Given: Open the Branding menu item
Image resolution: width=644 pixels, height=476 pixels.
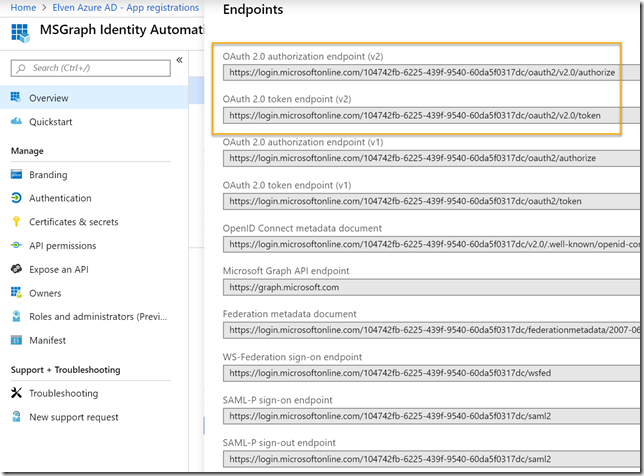Looking at the screenshot, I should tap(94, 175).
